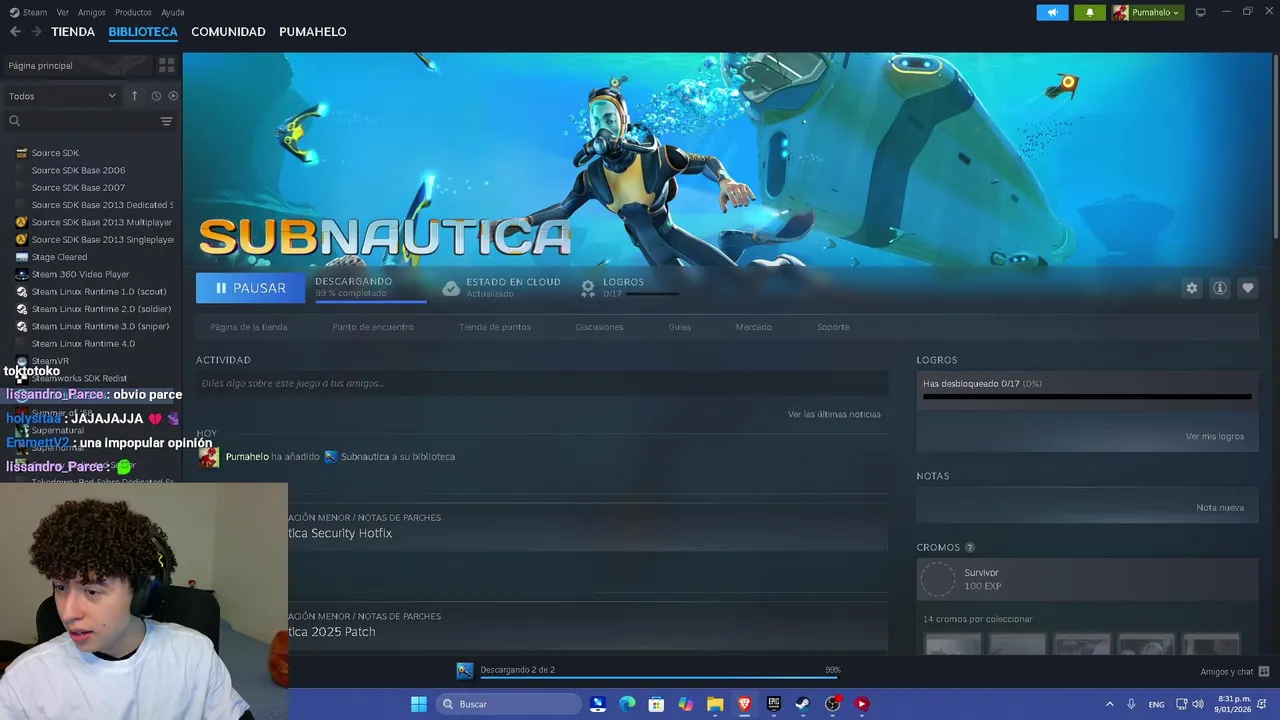The image size is (1280, 720).
Task: Open File Explorer from the taskbar
Action: [x=715, y=704]
